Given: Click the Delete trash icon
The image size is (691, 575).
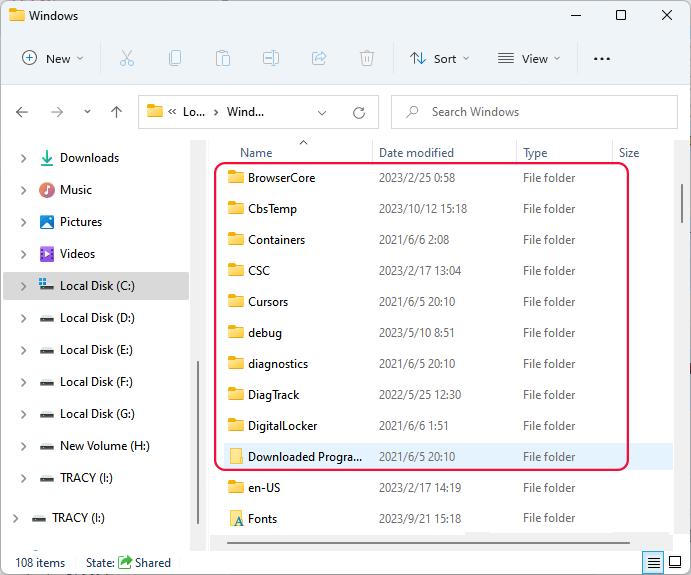Looking at the screenshot, I should coord(367,58).
